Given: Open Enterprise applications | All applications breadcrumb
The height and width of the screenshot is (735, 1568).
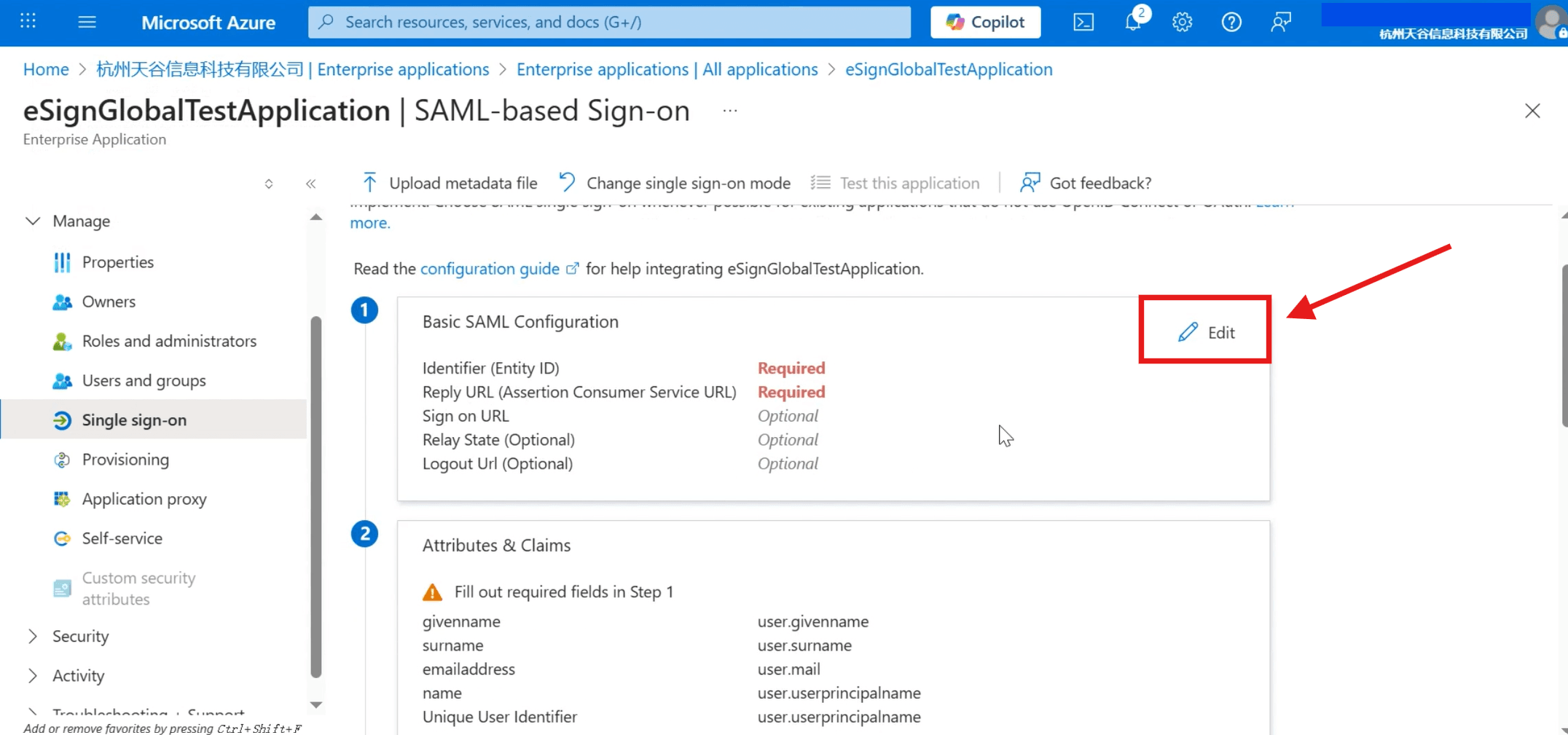Looking at the screenshot, I should (667, 69).
